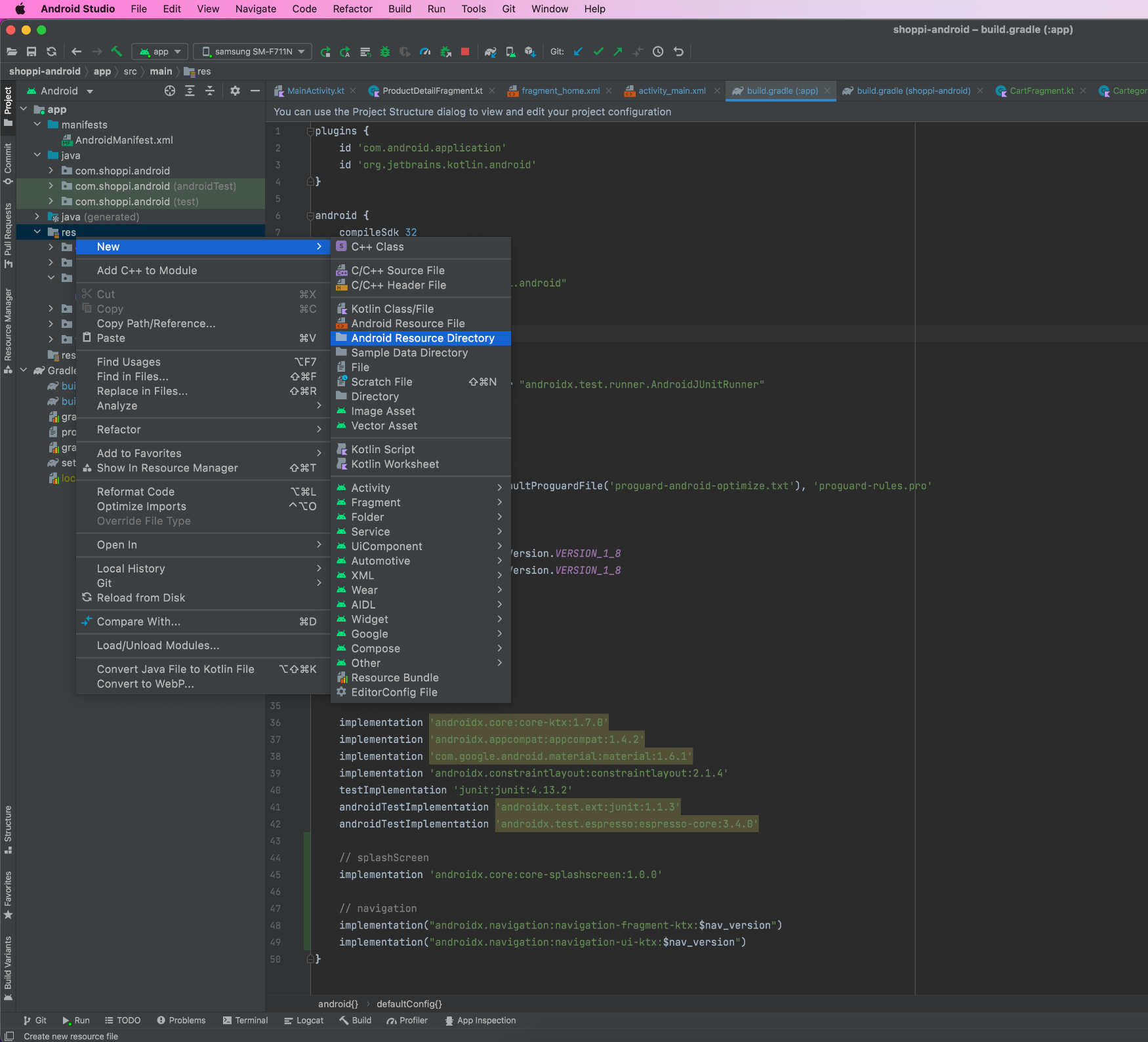1148x1042 pixels.
Task: Open Project panel settings gear
Action: coord(235,91)
